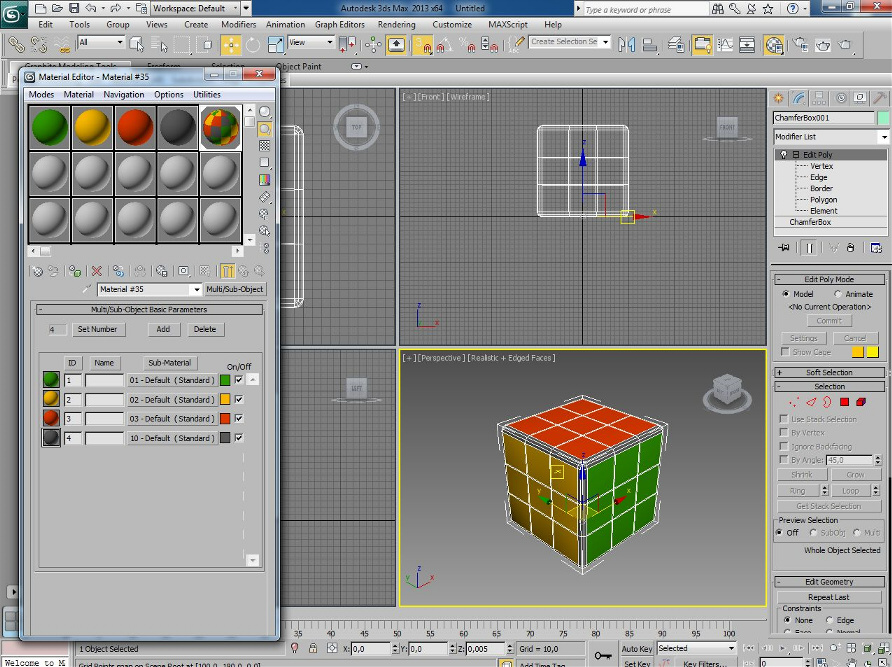This screenshot has height=667, width=892.
Task: Activate the Select Object tool
Action: click(137, 44)
